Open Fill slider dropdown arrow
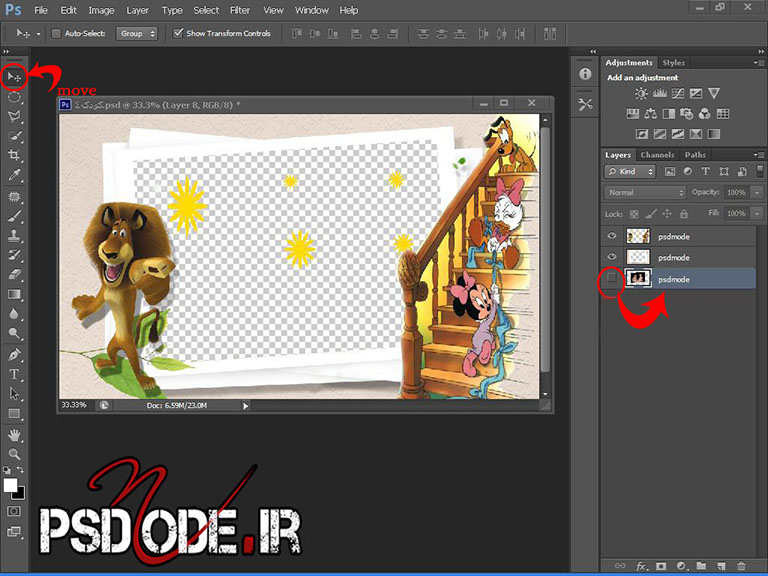Image resolution: width=768 pixels, height=576 pixels. pyautogui.click(x=757, y=214)
